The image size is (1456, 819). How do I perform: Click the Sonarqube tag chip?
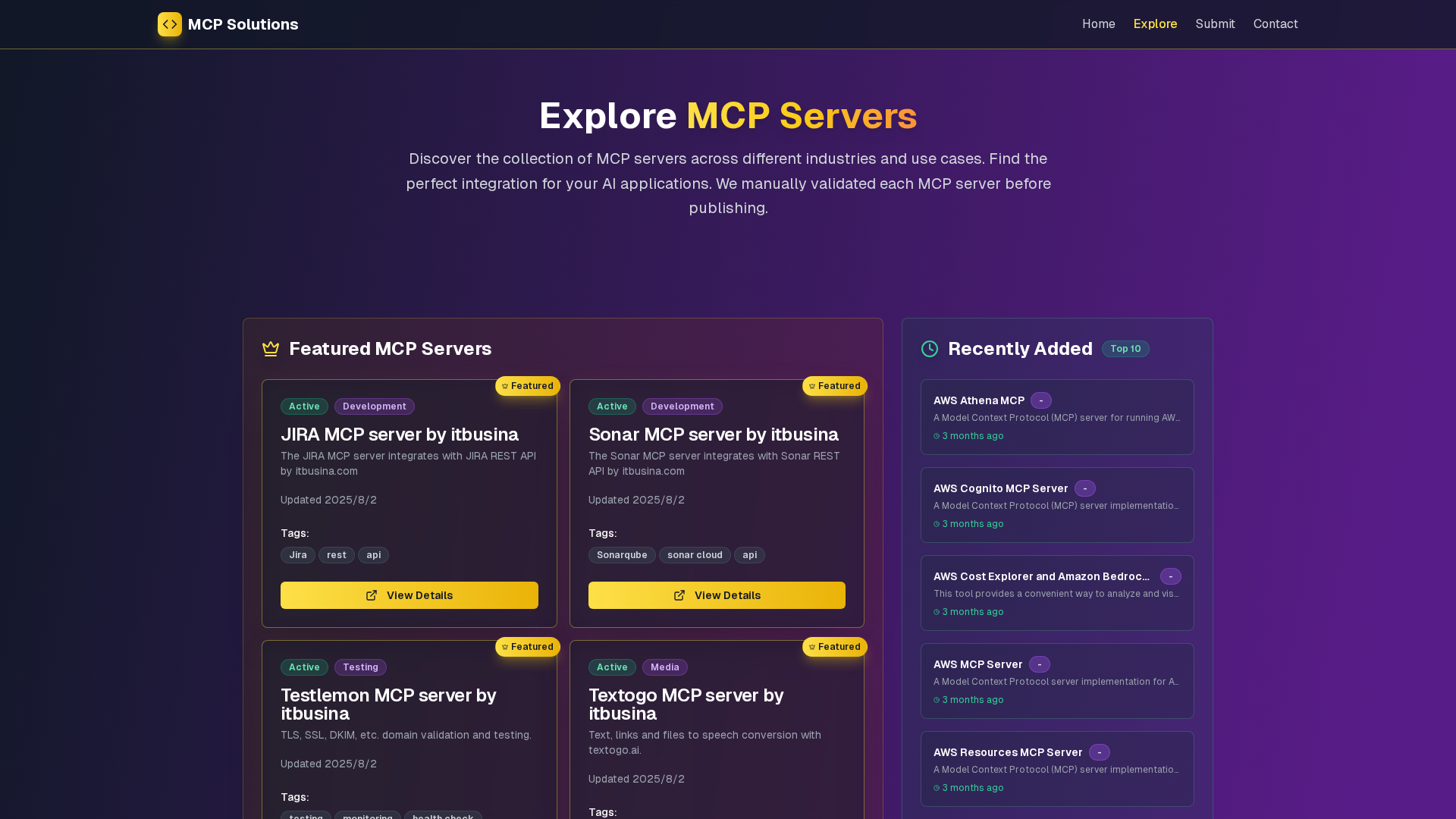pyautogui.click(x=622, y=555)
